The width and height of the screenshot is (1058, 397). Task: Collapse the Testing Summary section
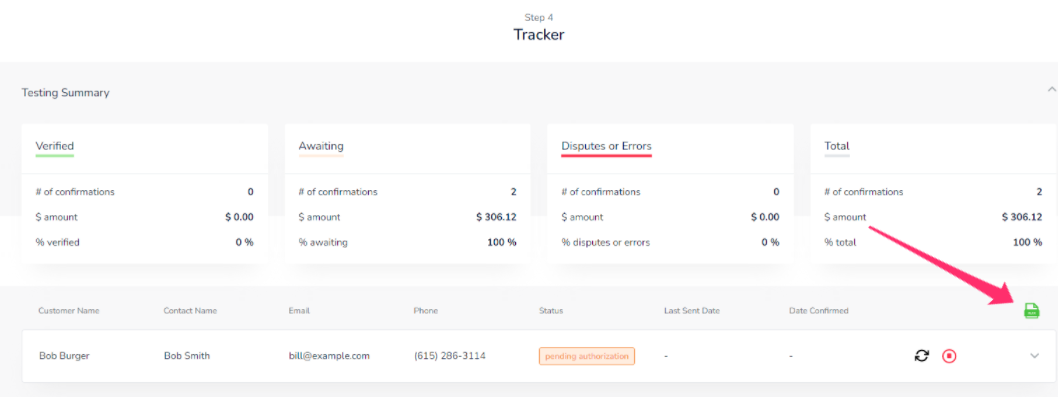coord(1051,89)
